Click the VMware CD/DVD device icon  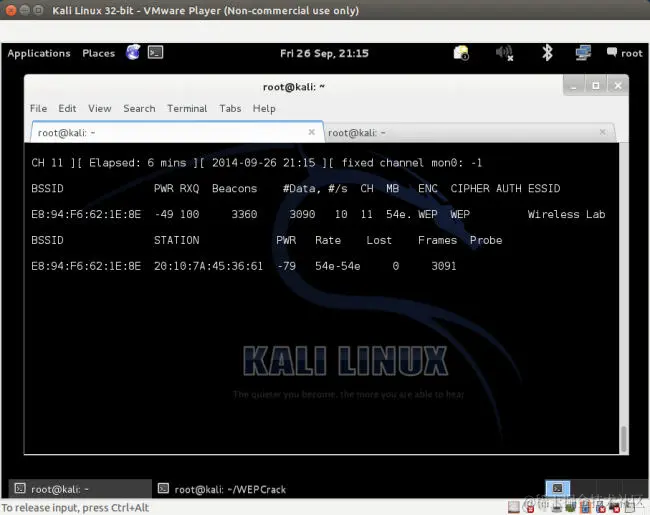tap(529, 507)
